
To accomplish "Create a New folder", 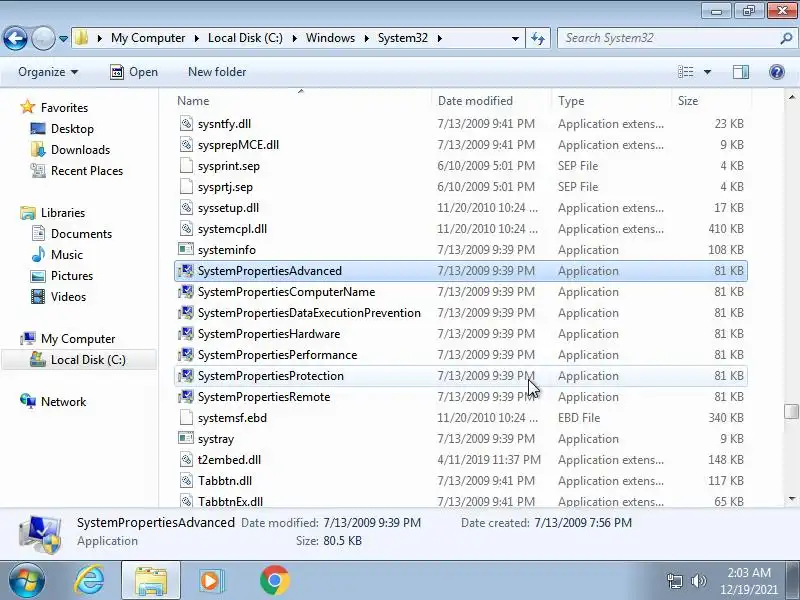I will [217, 72].
